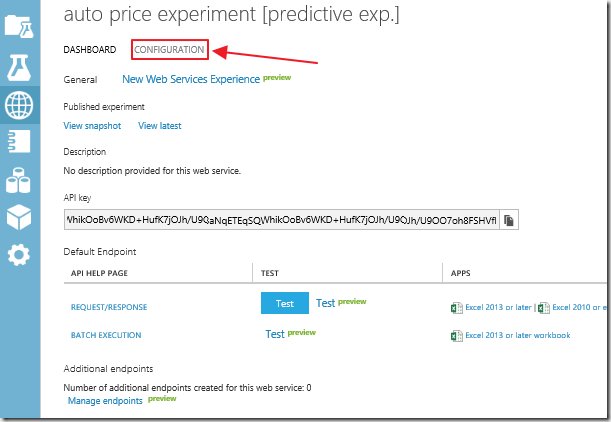Select the Web Services globe icon

pos(19,105)
